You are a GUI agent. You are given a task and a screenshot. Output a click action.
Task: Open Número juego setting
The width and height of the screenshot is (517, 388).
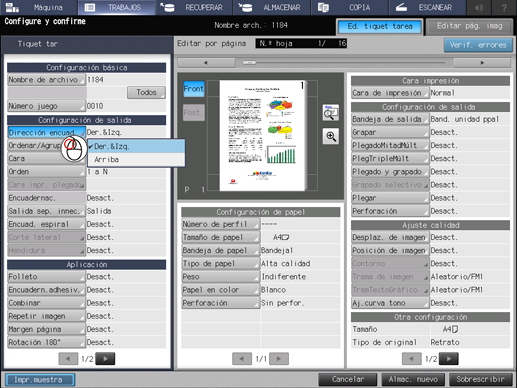pyautogui.click(x=46, y=106)
